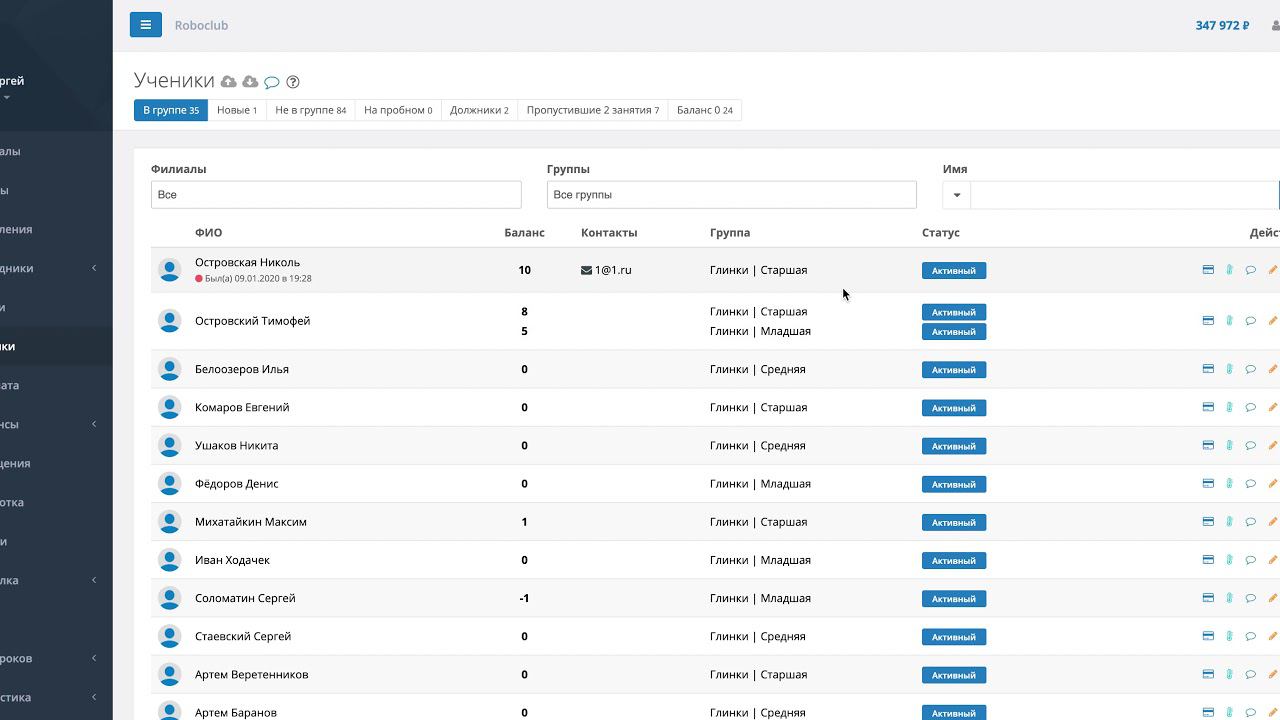Open the Группы dropdown showing Все группы

pos(731,195)
